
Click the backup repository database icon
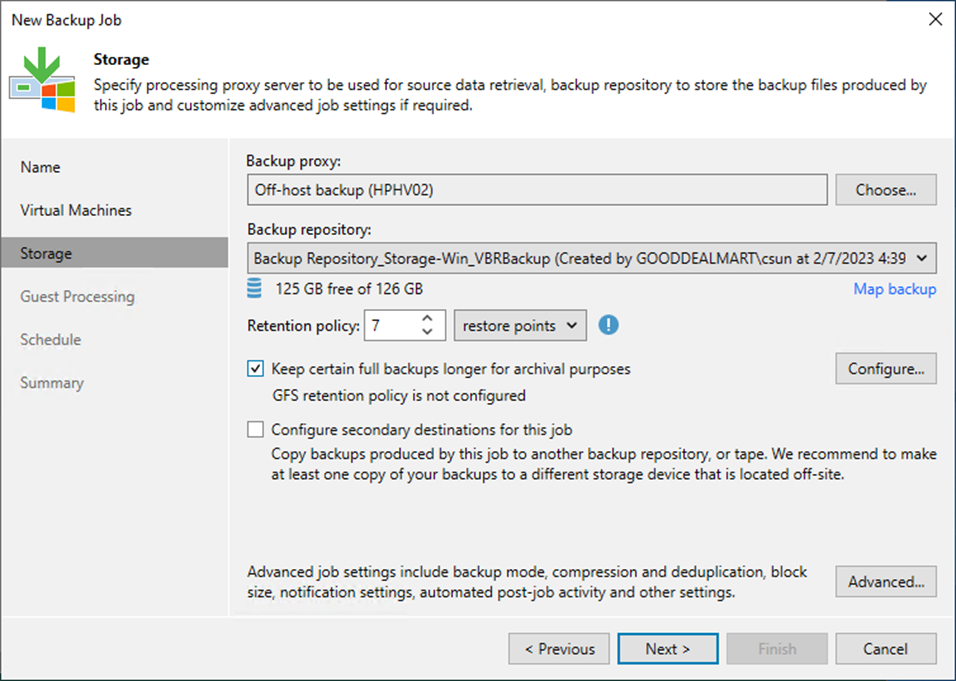pos(254,288)
